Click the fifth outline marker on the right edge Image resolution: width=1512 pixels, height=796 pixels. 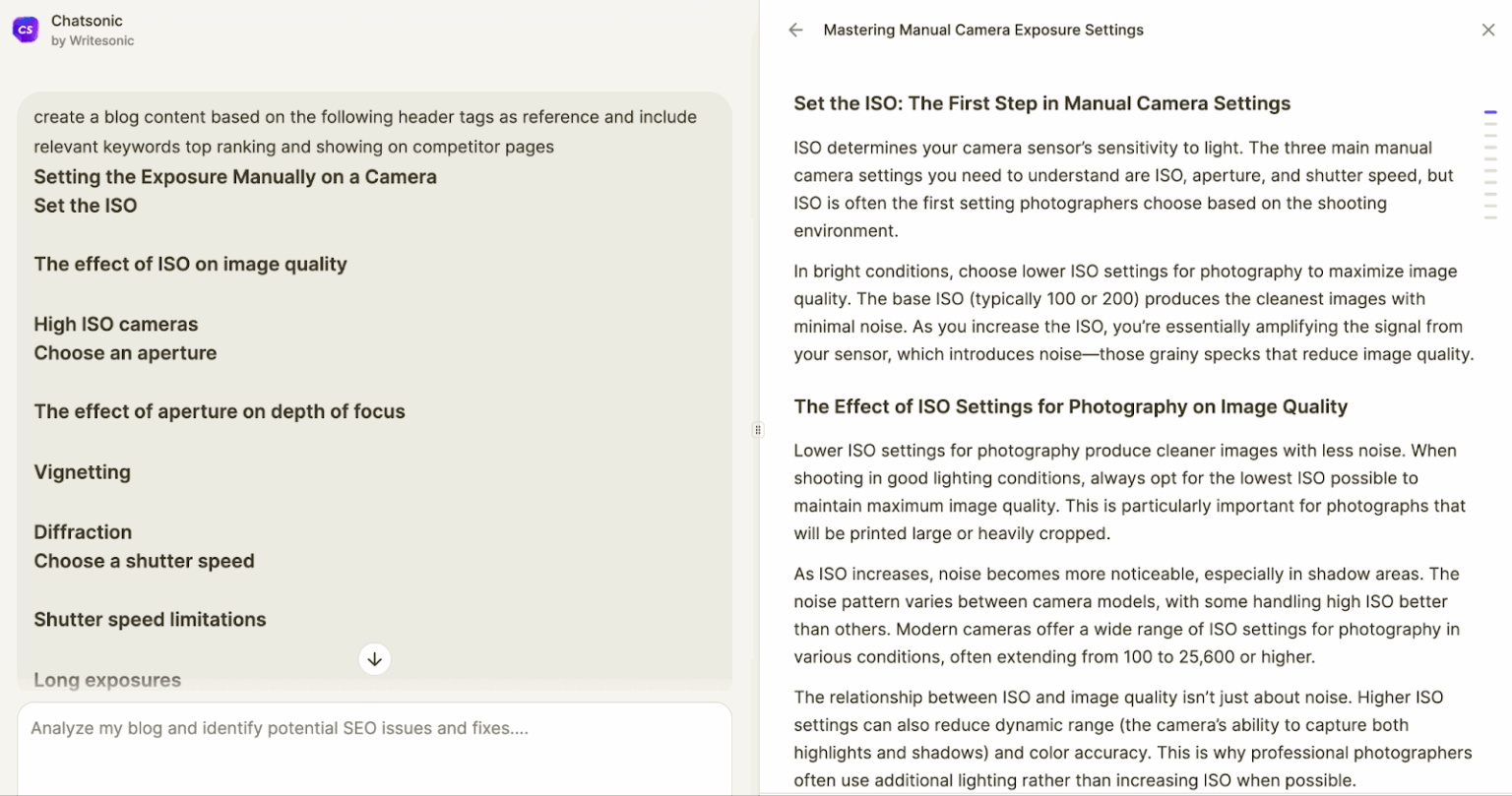click(x=1490, y=158)
